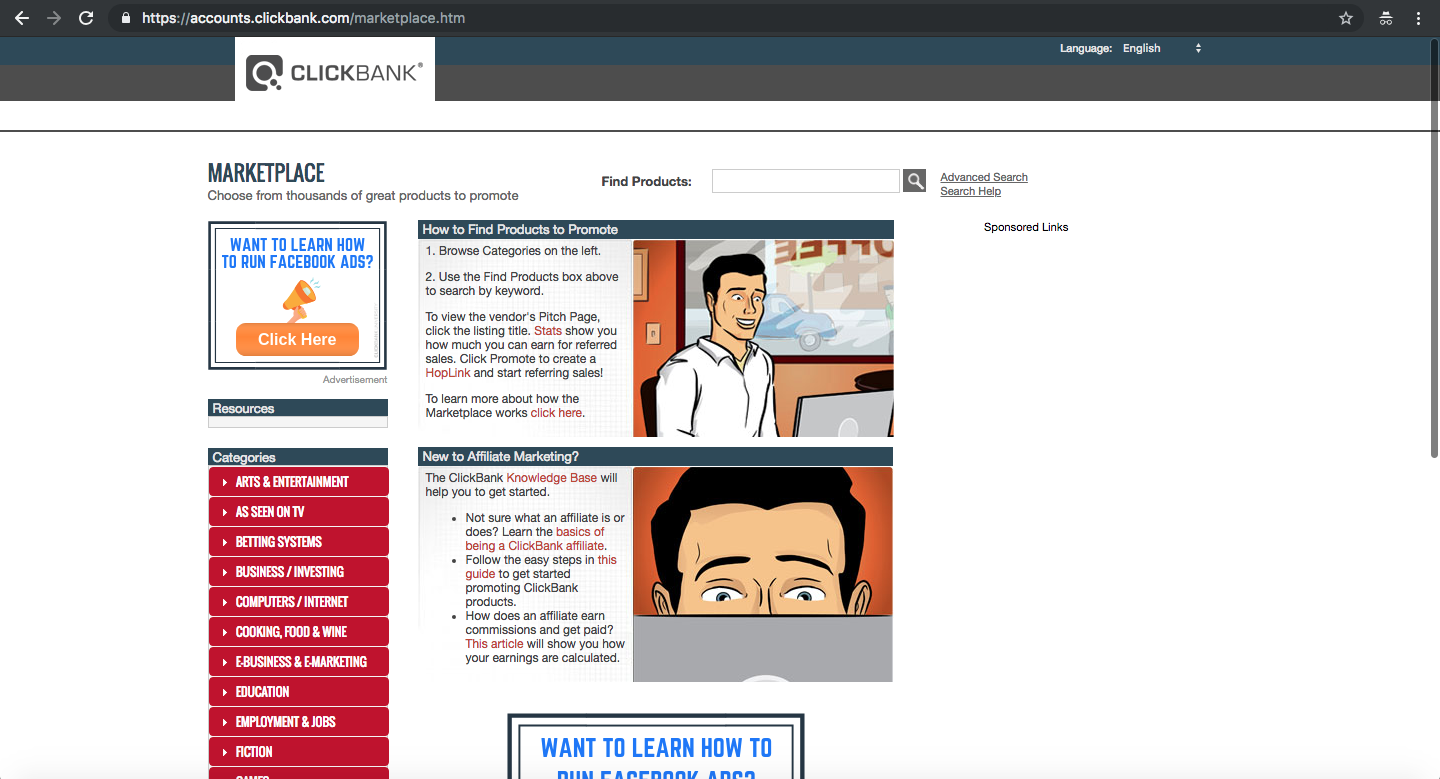Open the Knowledge Base link
The image size is (1440, 779).
click(552, 478)
